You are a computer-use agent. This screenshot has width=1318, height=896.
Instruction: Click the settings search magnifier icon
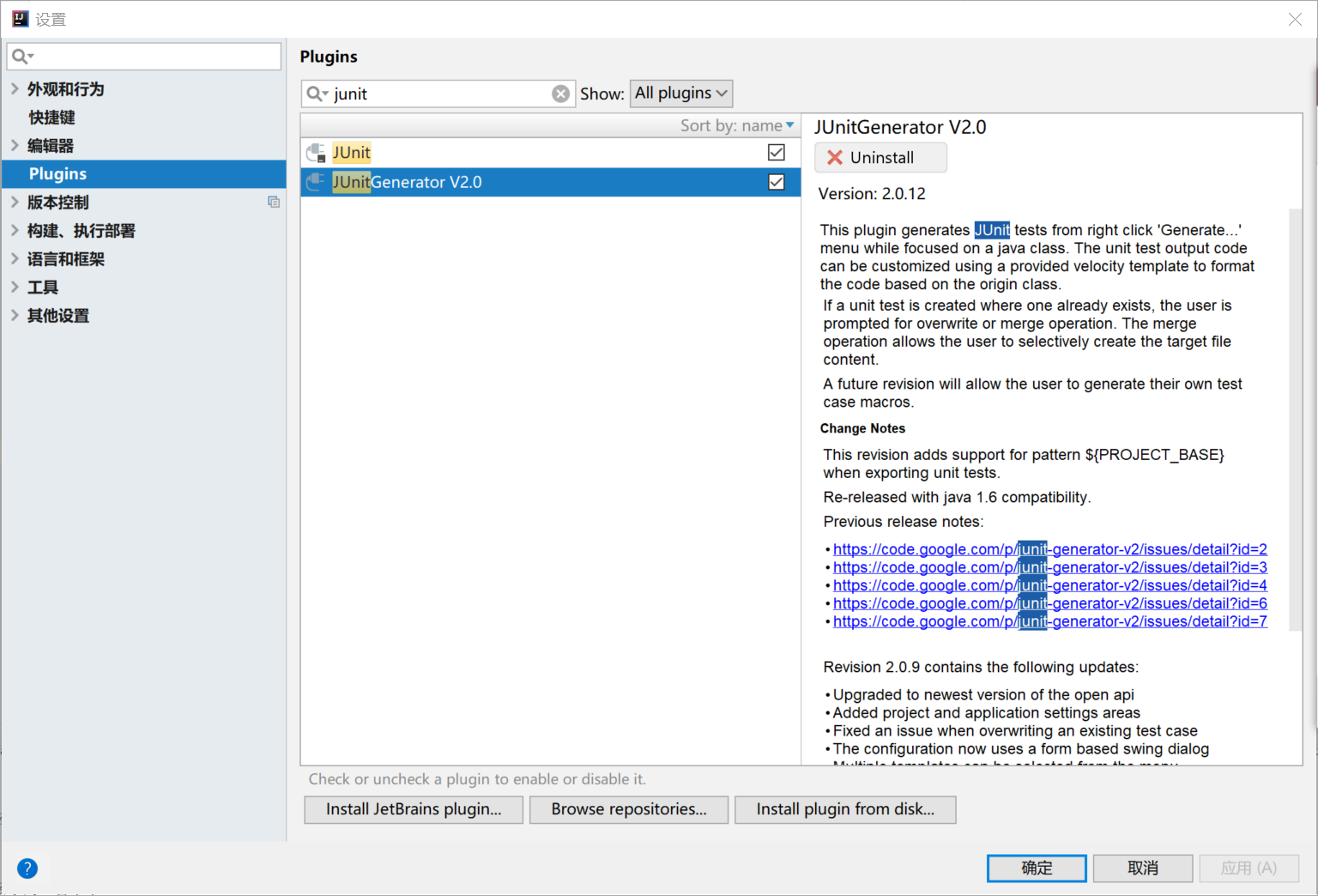point(22,57)
